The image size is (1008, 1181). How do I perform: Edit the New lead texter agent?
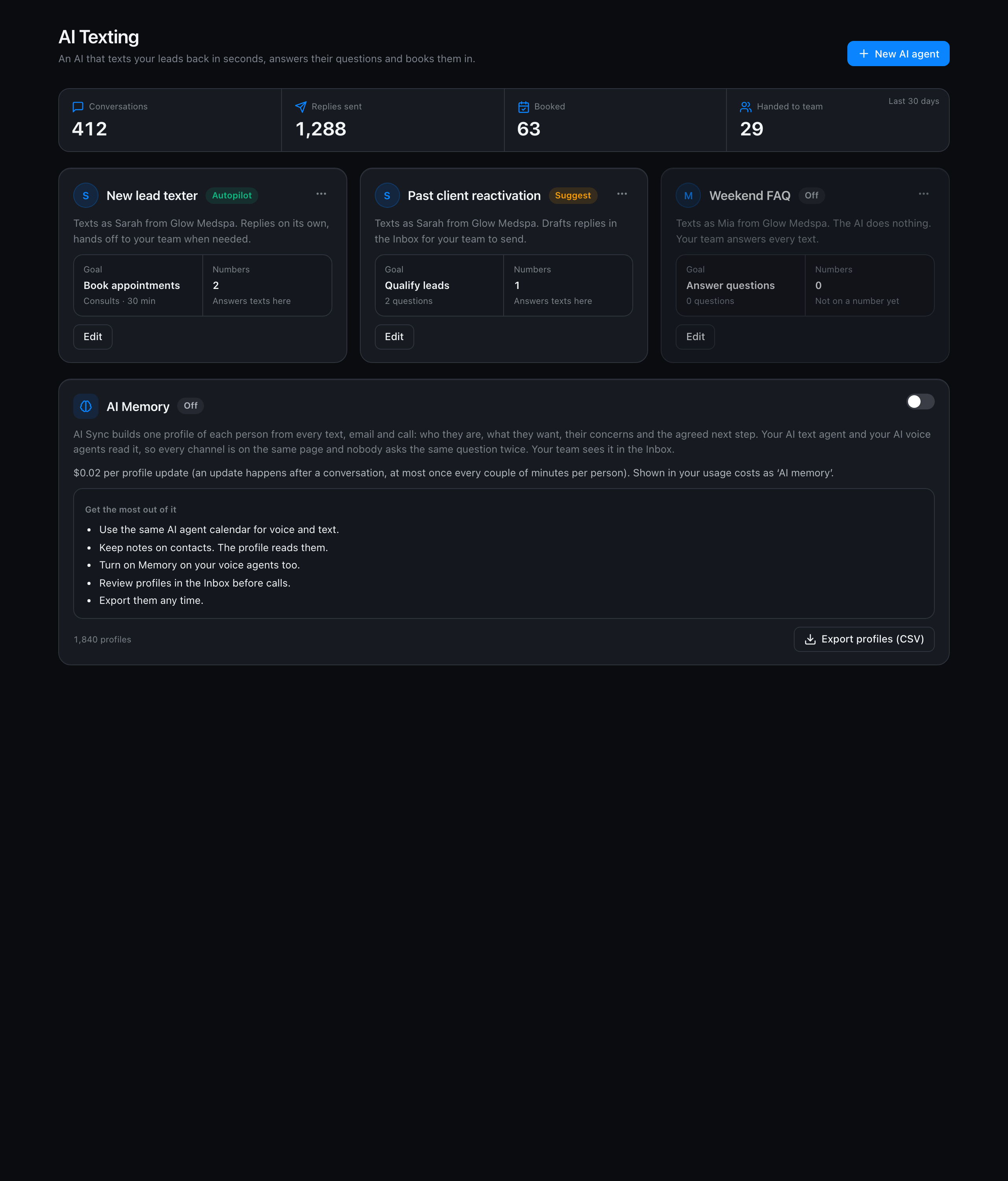pyautogui.click(x=93, y=337)
